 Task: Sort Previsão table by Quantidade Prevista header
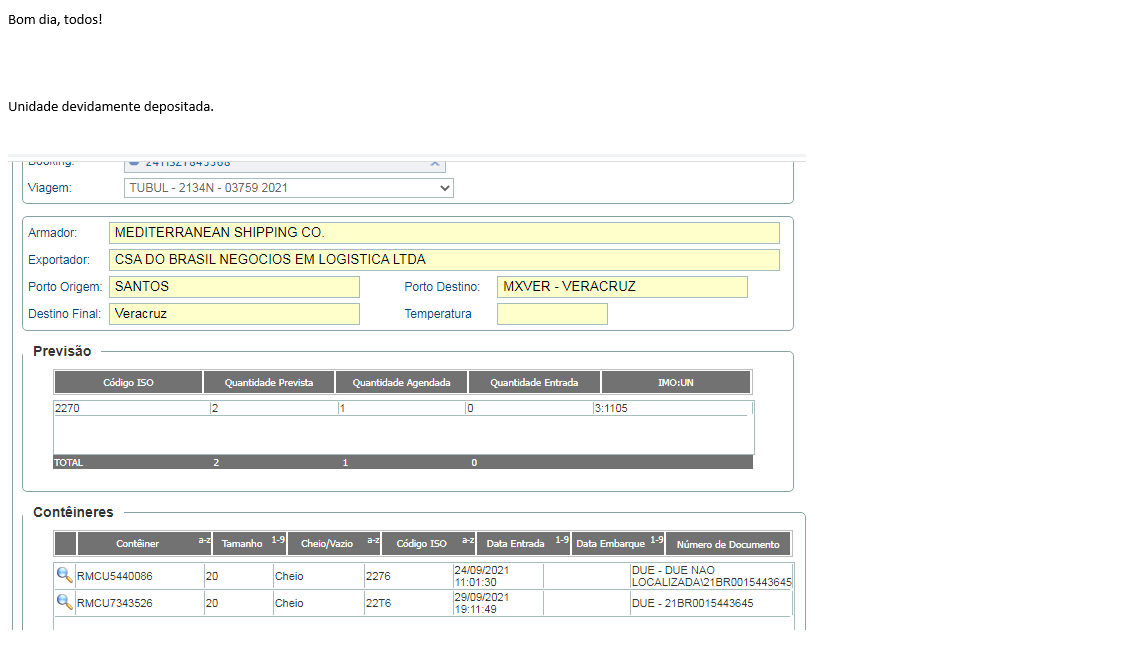click(x=269, y=383)
